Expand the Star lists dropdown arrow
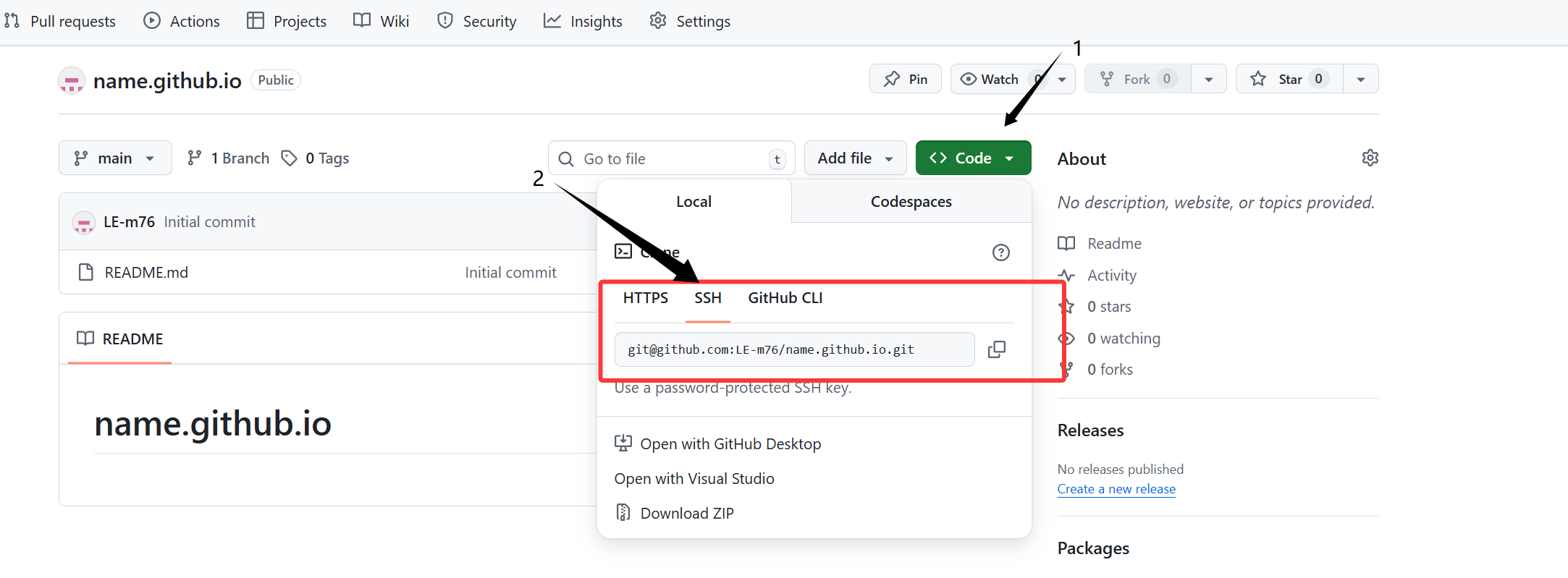Image resolution: width=1568 pixels, height=578 pixels. tap(1360, 79)
